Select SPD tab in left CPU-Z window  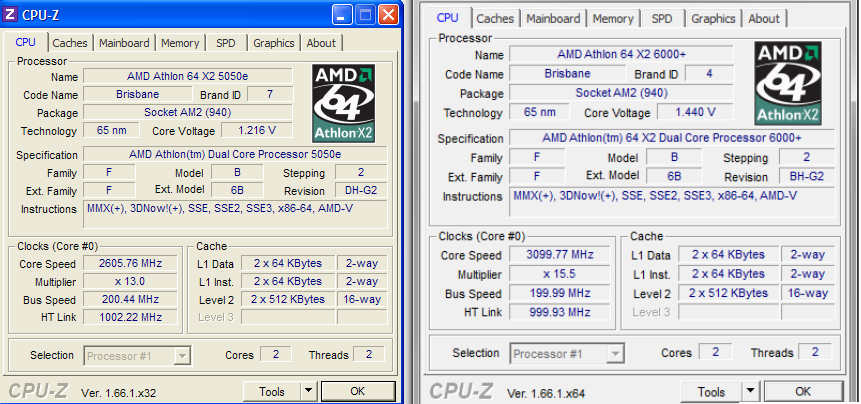point(226,43)
